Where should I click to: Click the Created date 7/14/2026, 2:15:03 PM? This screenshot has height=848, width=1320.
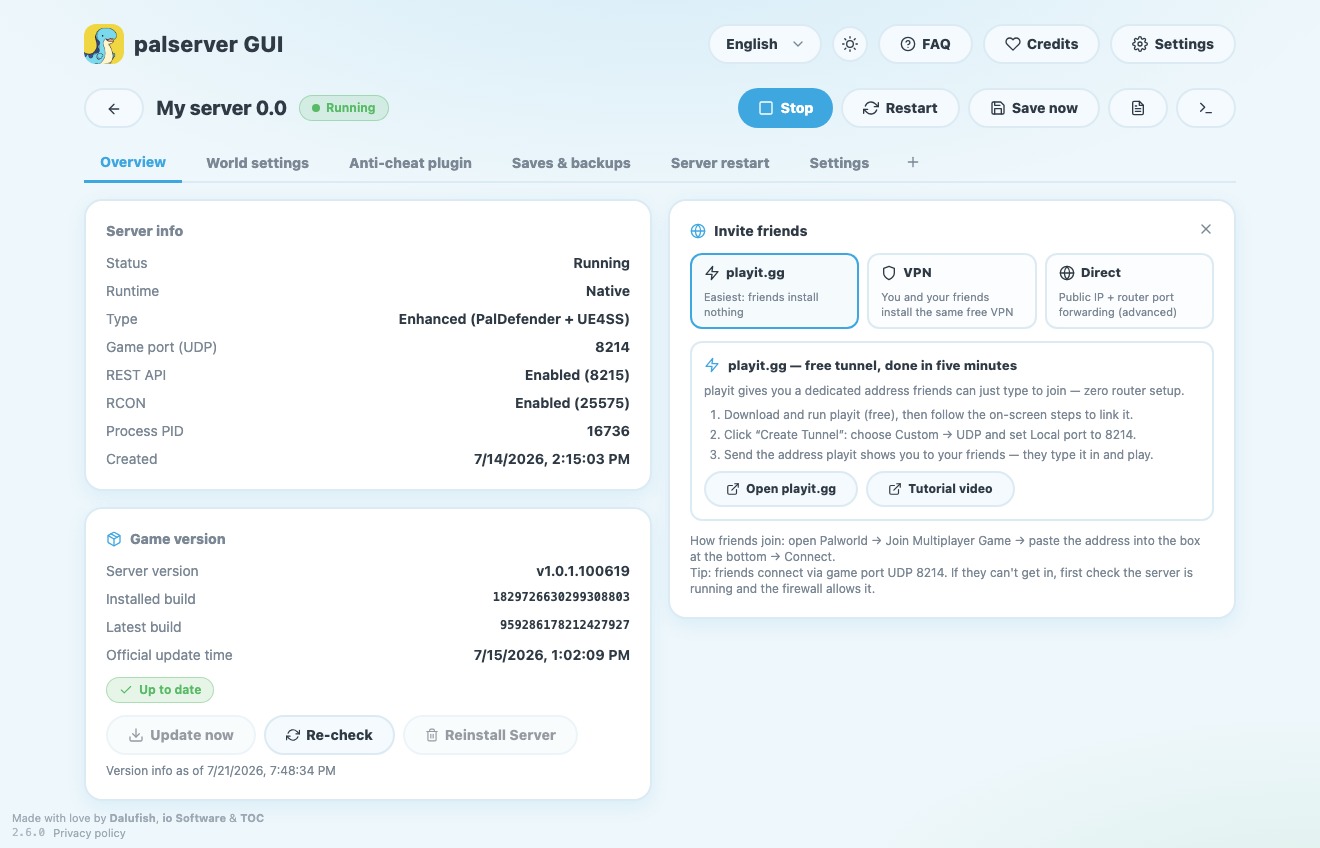552,459
